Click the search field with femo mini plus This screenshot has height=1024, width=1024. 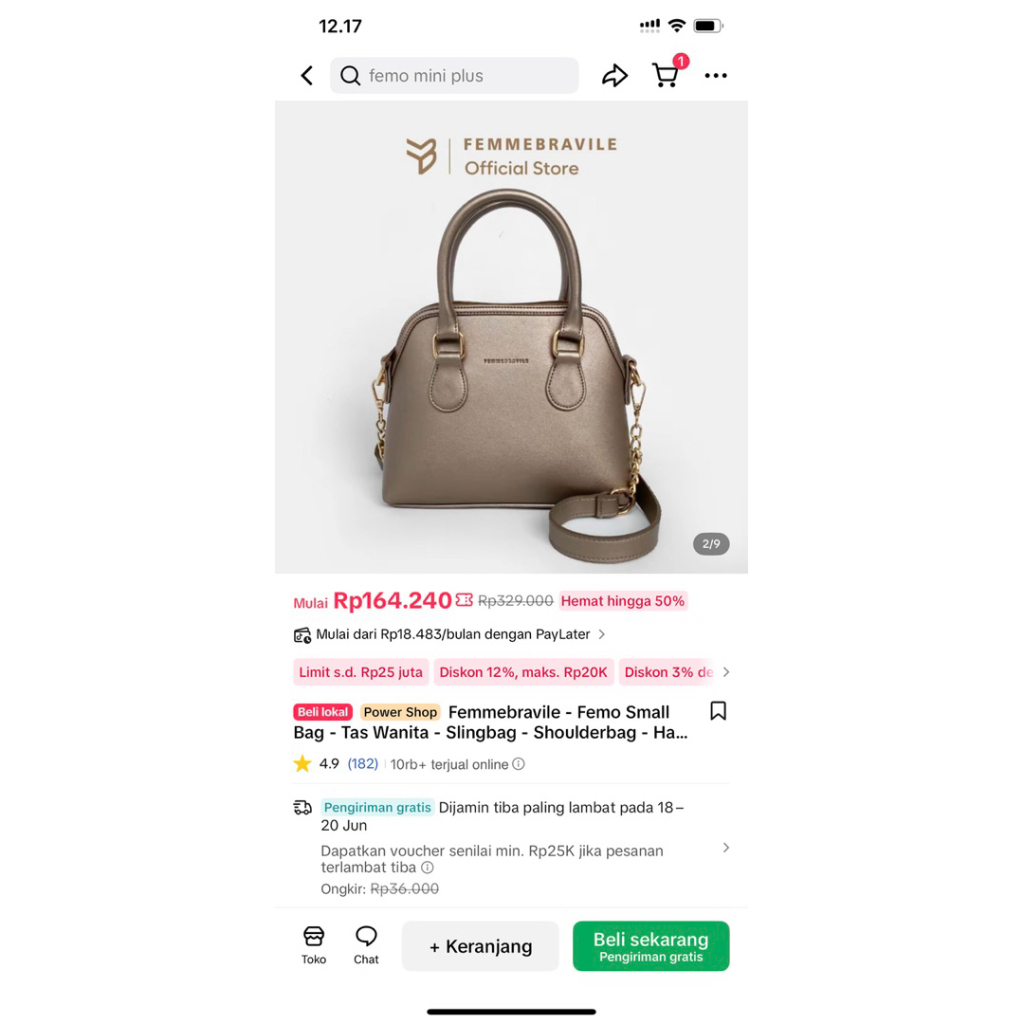tap(454, 76)
